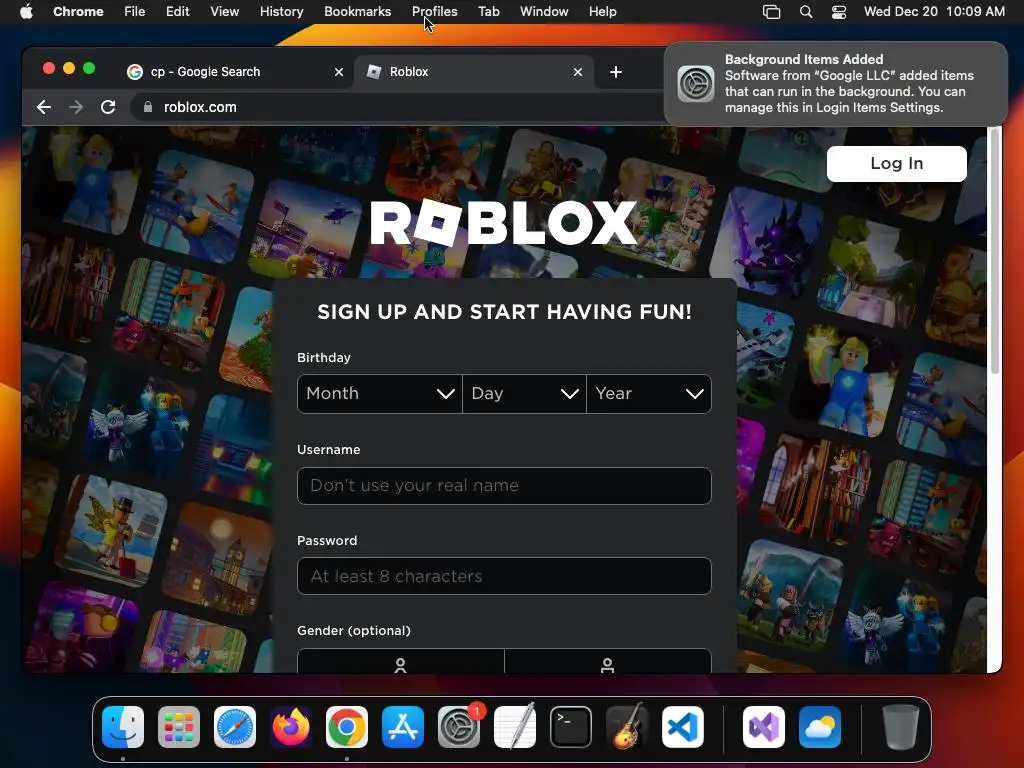Open the cloud weather app in the Dock
The image size is (1024, 768).
(x=820, y=727)
